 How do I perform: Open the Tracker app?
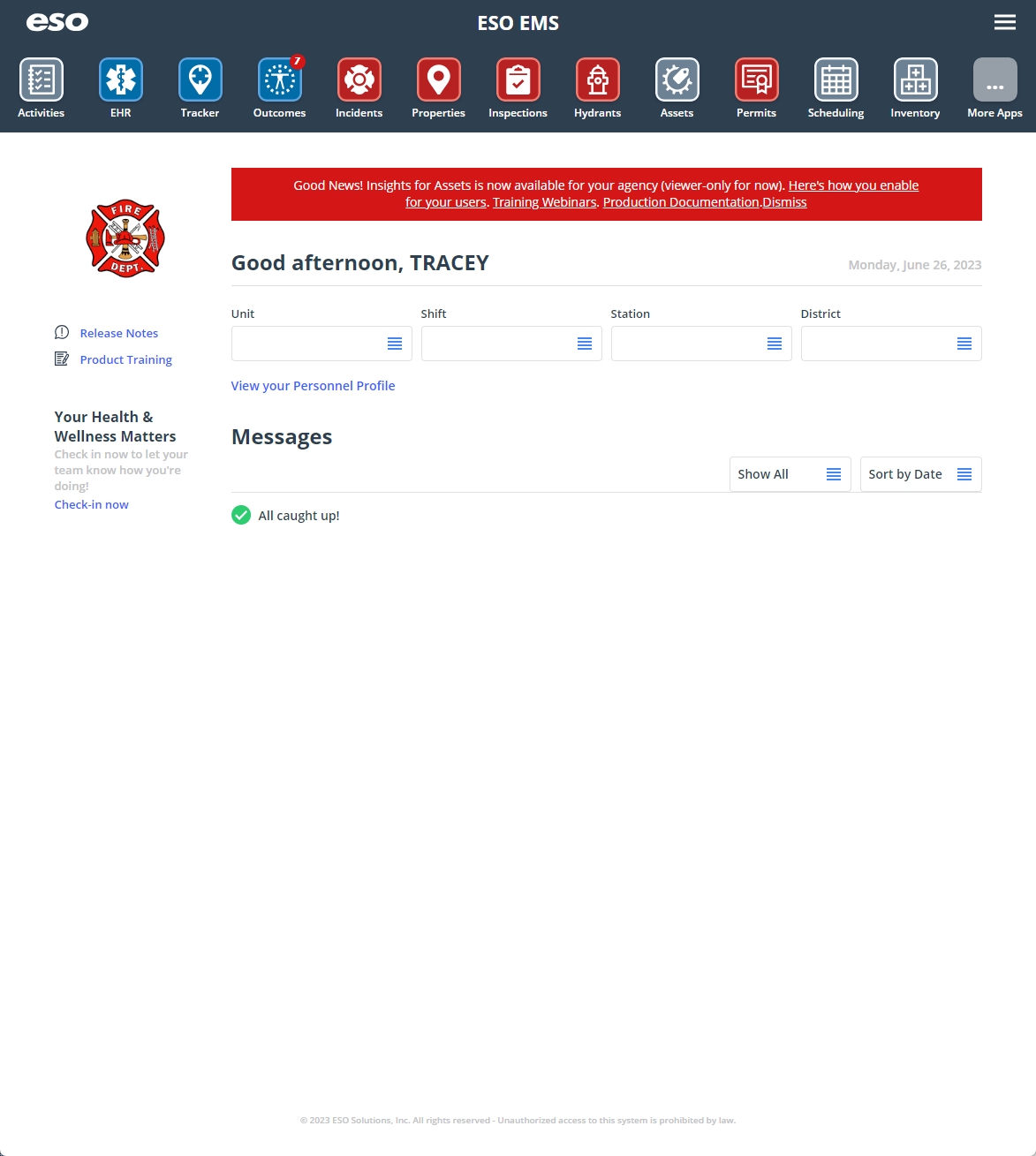(x=200, y=87)
